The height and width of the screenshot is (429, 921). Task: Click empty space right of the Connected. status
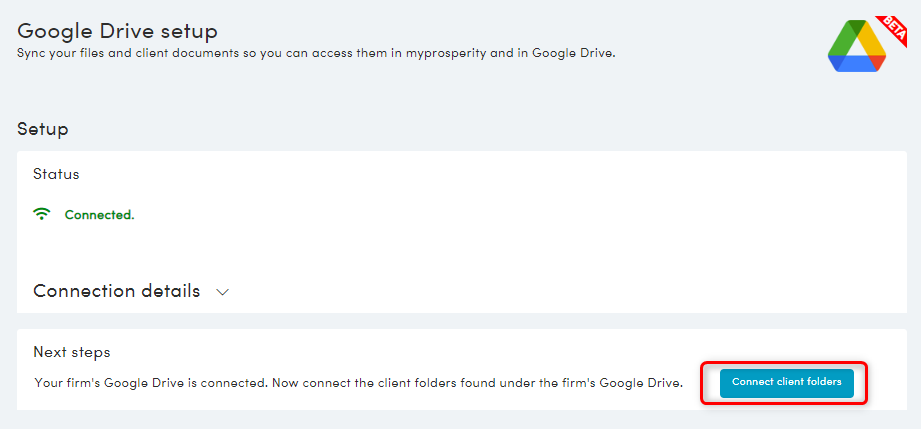(x=500, y=215)
